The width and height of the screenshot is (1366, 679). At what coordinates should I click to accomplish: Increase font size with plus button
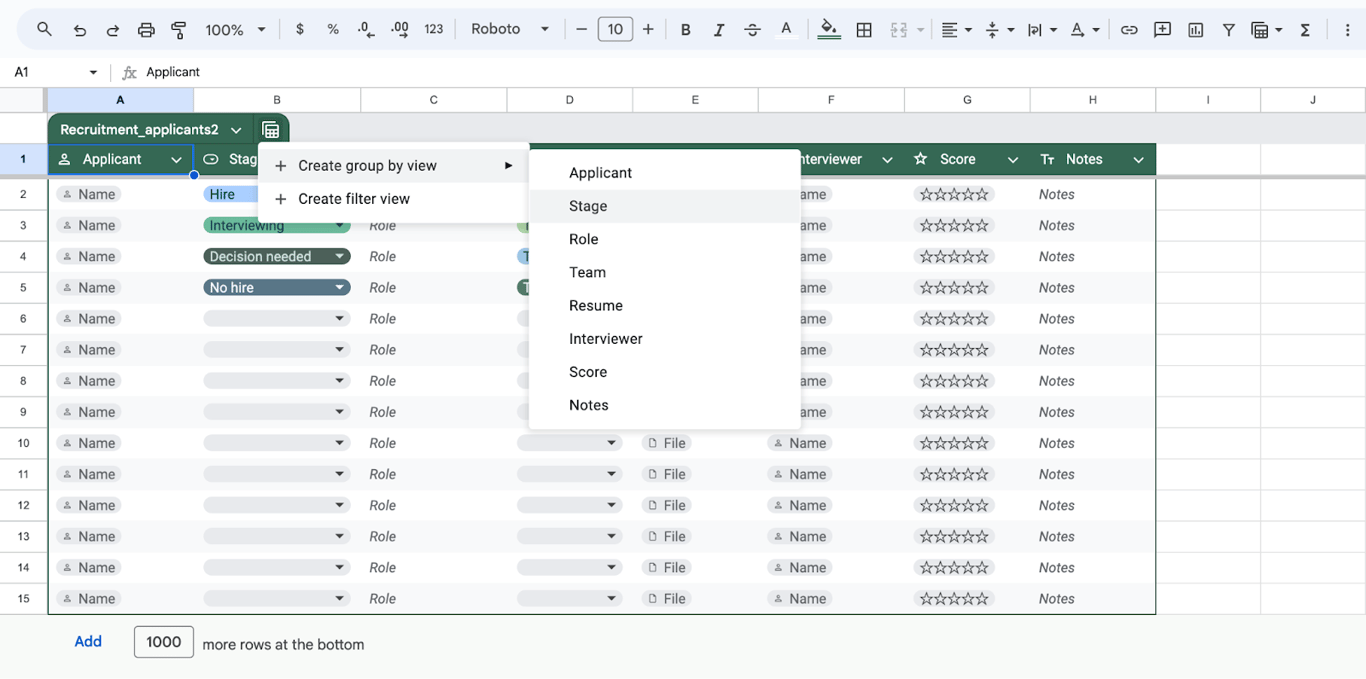(x=648, y=30)
